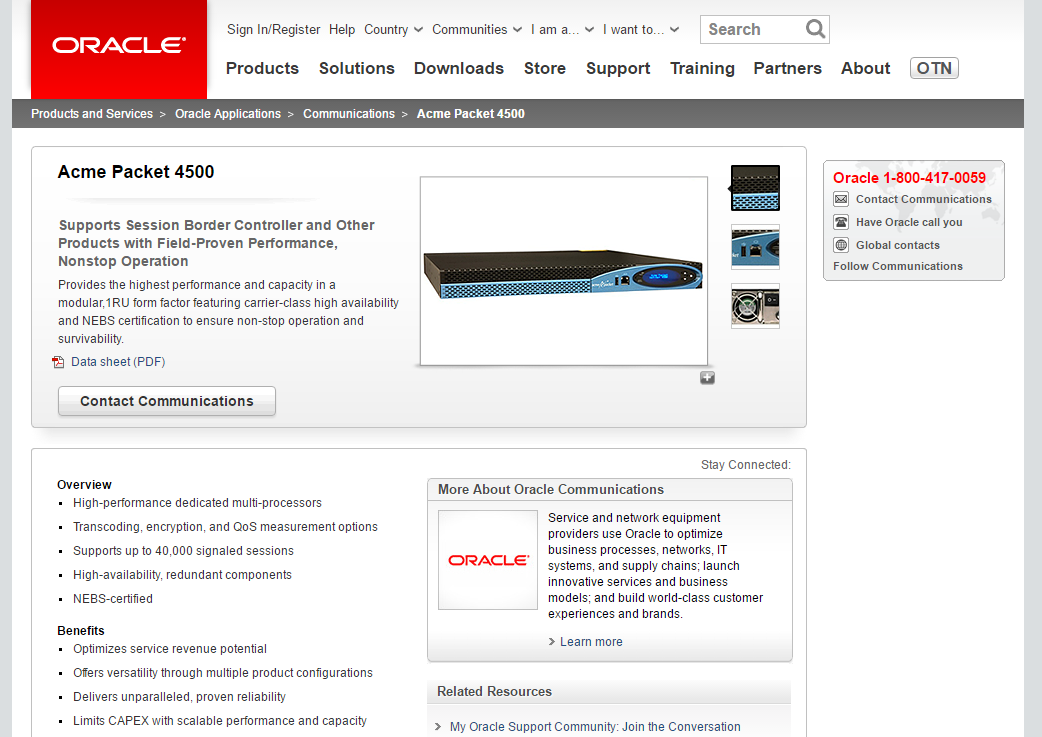Open the Solutions menu
Screen dimensions: 1042x737
tap(357, 68)
